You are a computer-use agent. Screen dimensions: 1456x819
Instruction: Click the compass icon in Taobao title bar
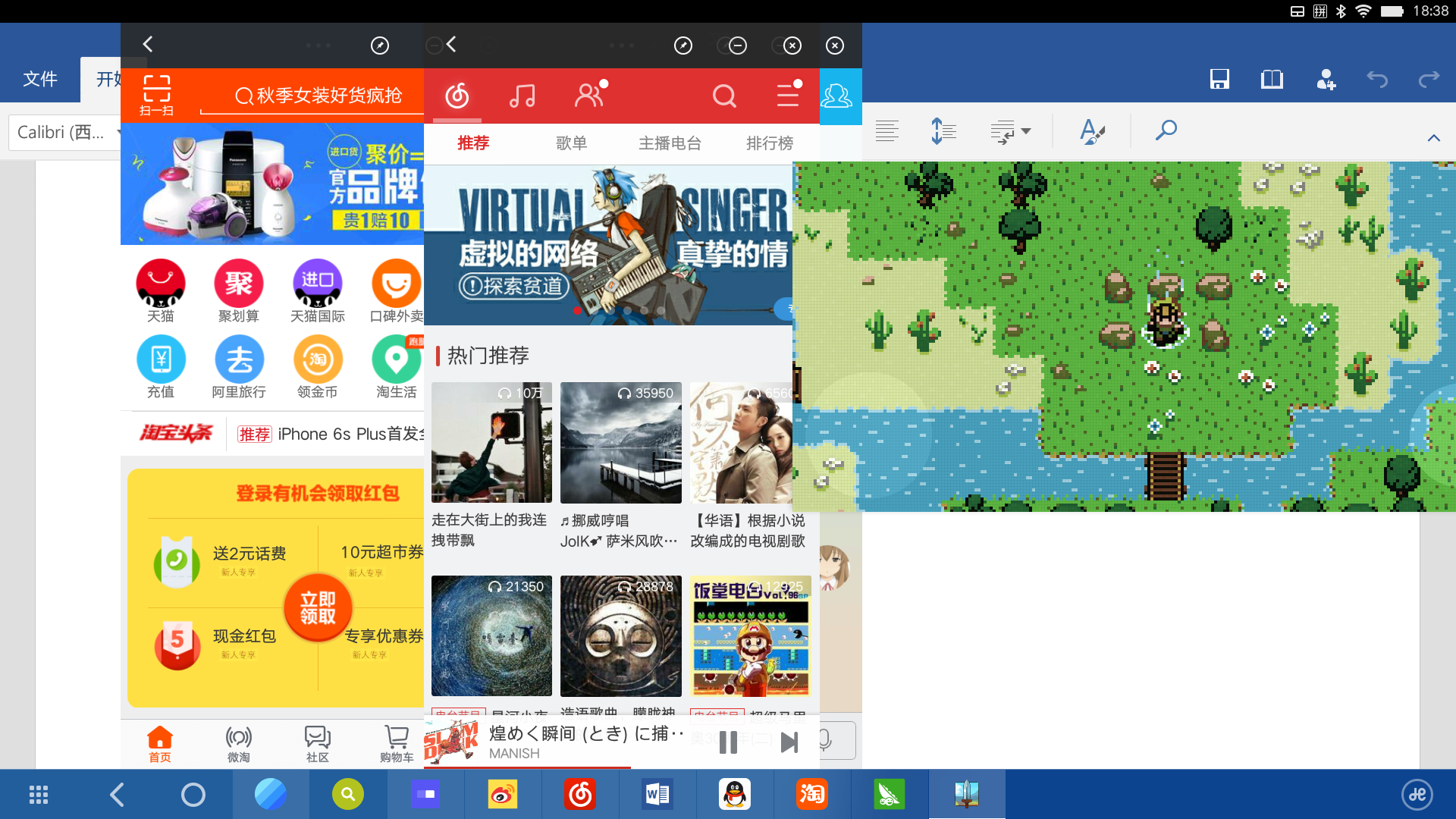point(380,45)
